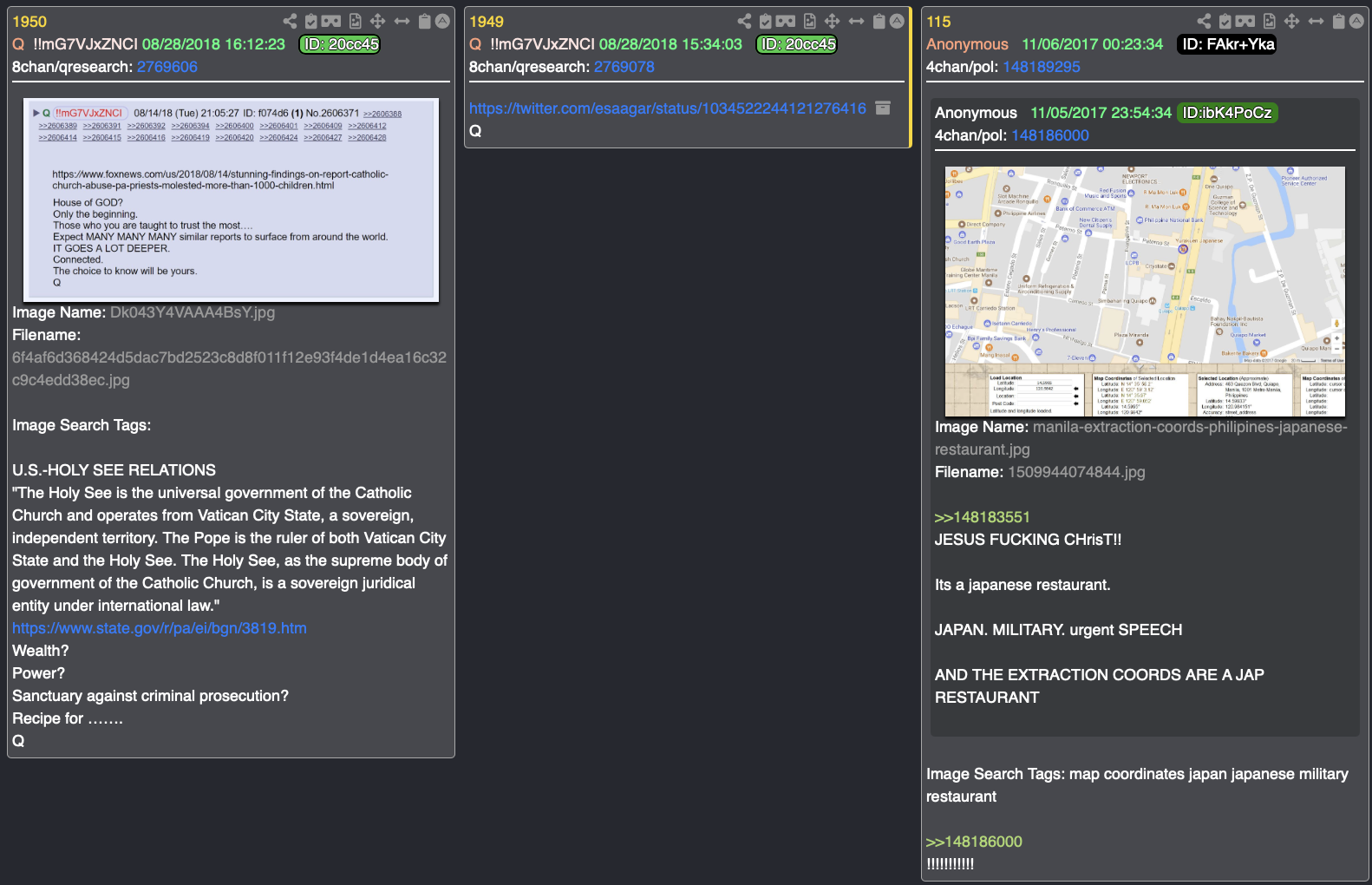Click the clipboard-check icon on post 115
The height and width of the screenshot is (885, 1372).
point(1225,21)
